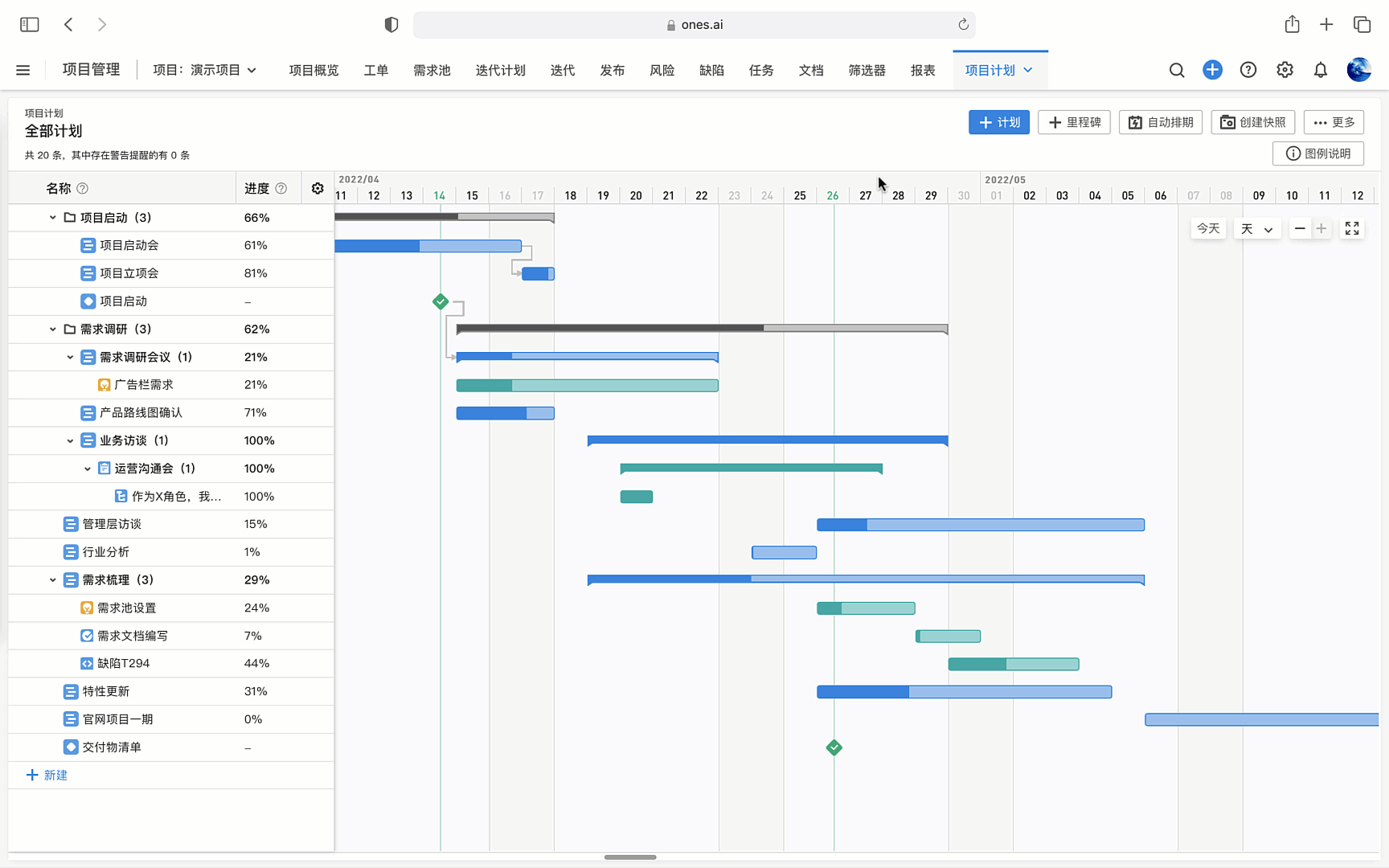This screenshot has height=868, width=1389.
Task: Switch to the 迭代计划 tab
Action: [x=500, y=70]
